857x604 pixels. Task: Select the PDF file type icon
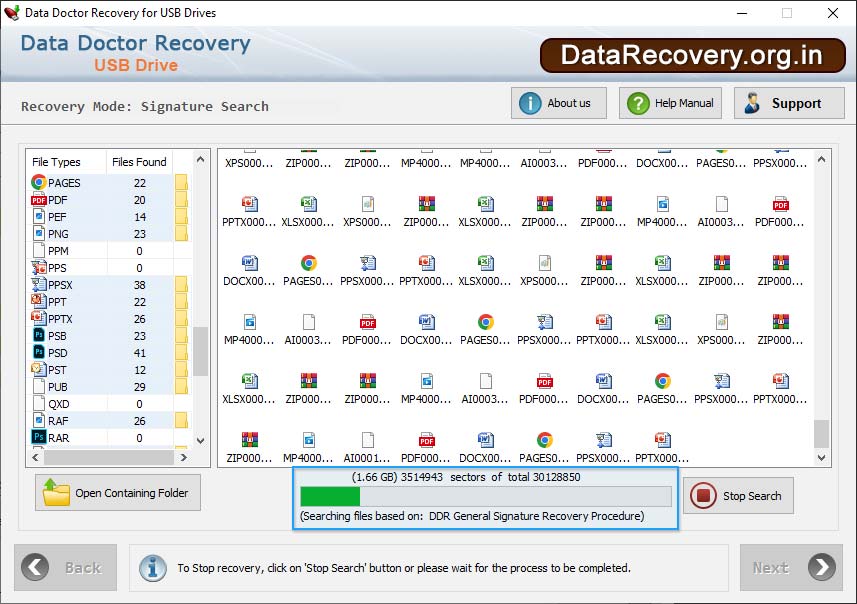click(38, 200)
